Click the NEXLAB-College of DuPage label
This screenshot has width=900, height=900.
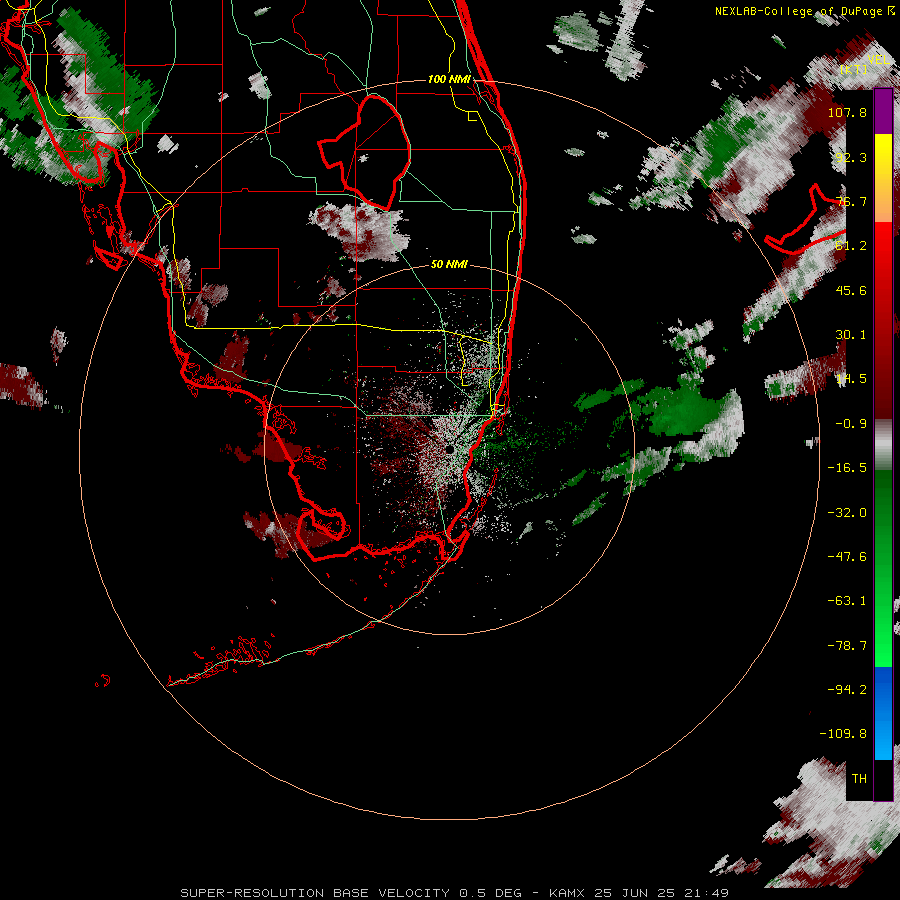tap(804, 11)
